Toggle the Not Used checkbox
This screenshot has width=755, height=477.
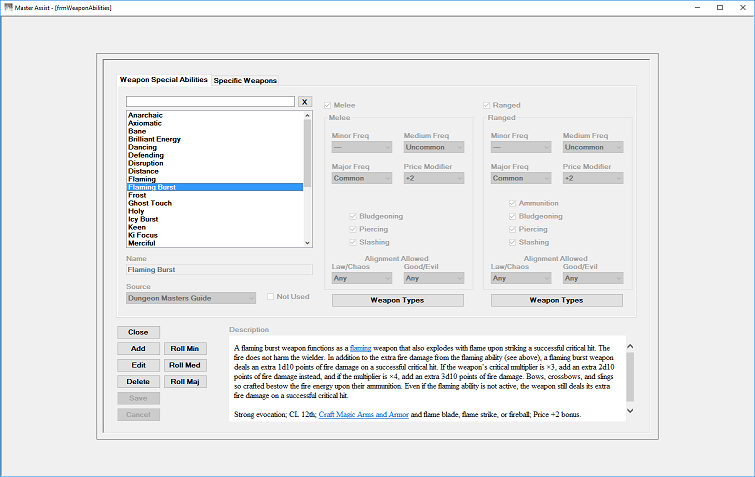(271, 297)
